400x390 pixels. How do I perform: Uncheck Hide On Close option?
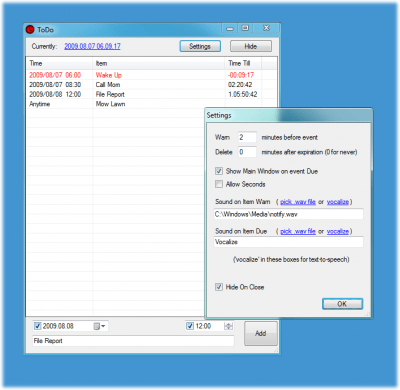[x=219, y=287]
